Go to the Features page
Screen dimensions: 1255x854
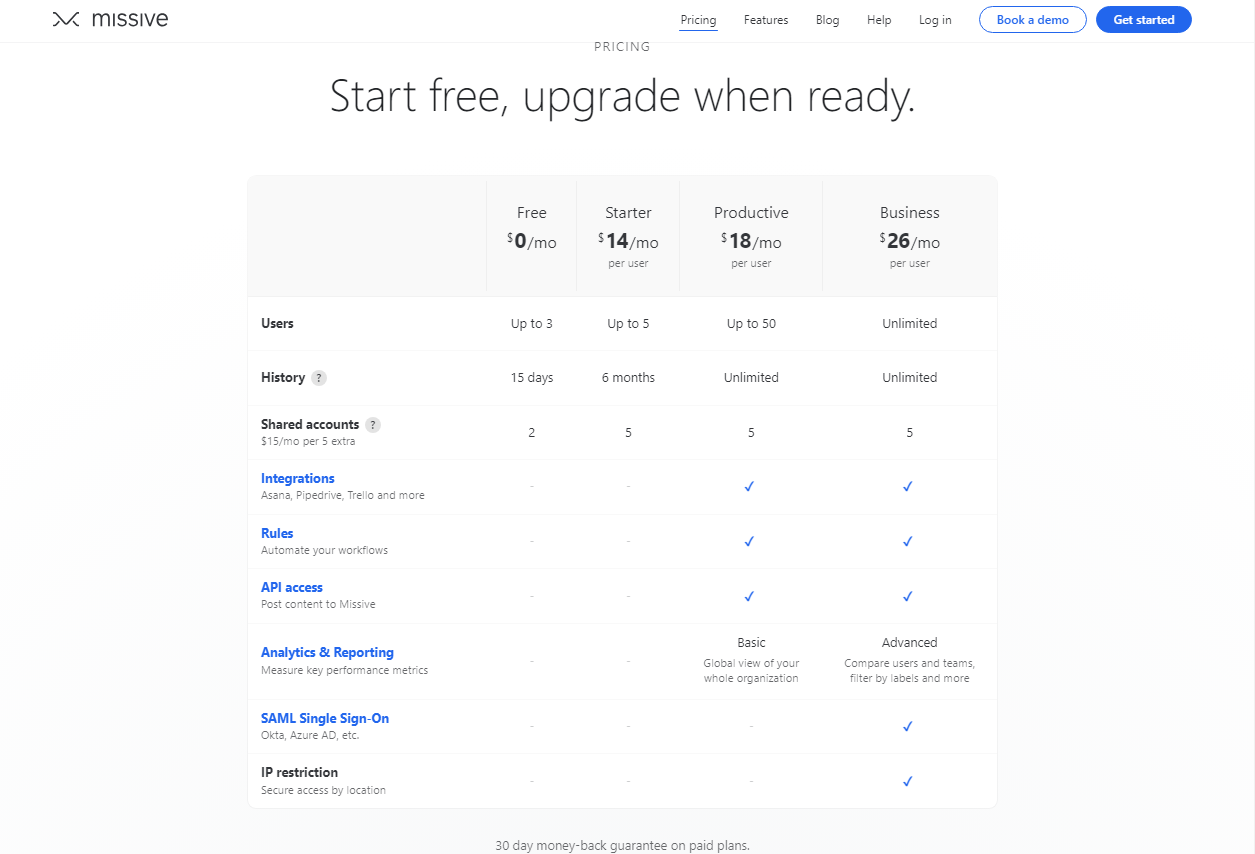[x=766, y=20]
